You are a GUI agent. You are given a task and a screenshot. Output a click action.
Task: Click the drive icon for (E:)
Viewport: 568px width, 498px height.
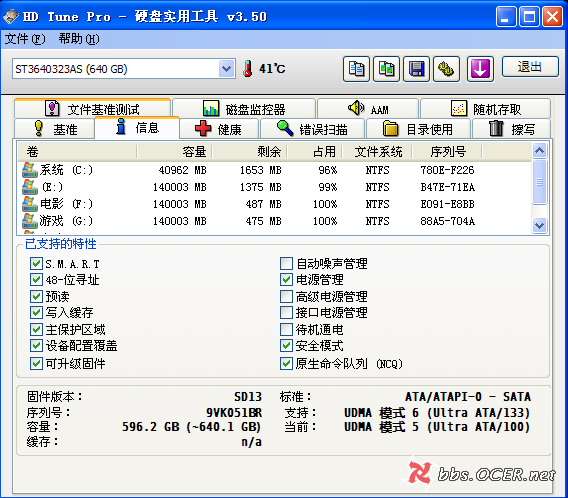click(x=30, y=187)
